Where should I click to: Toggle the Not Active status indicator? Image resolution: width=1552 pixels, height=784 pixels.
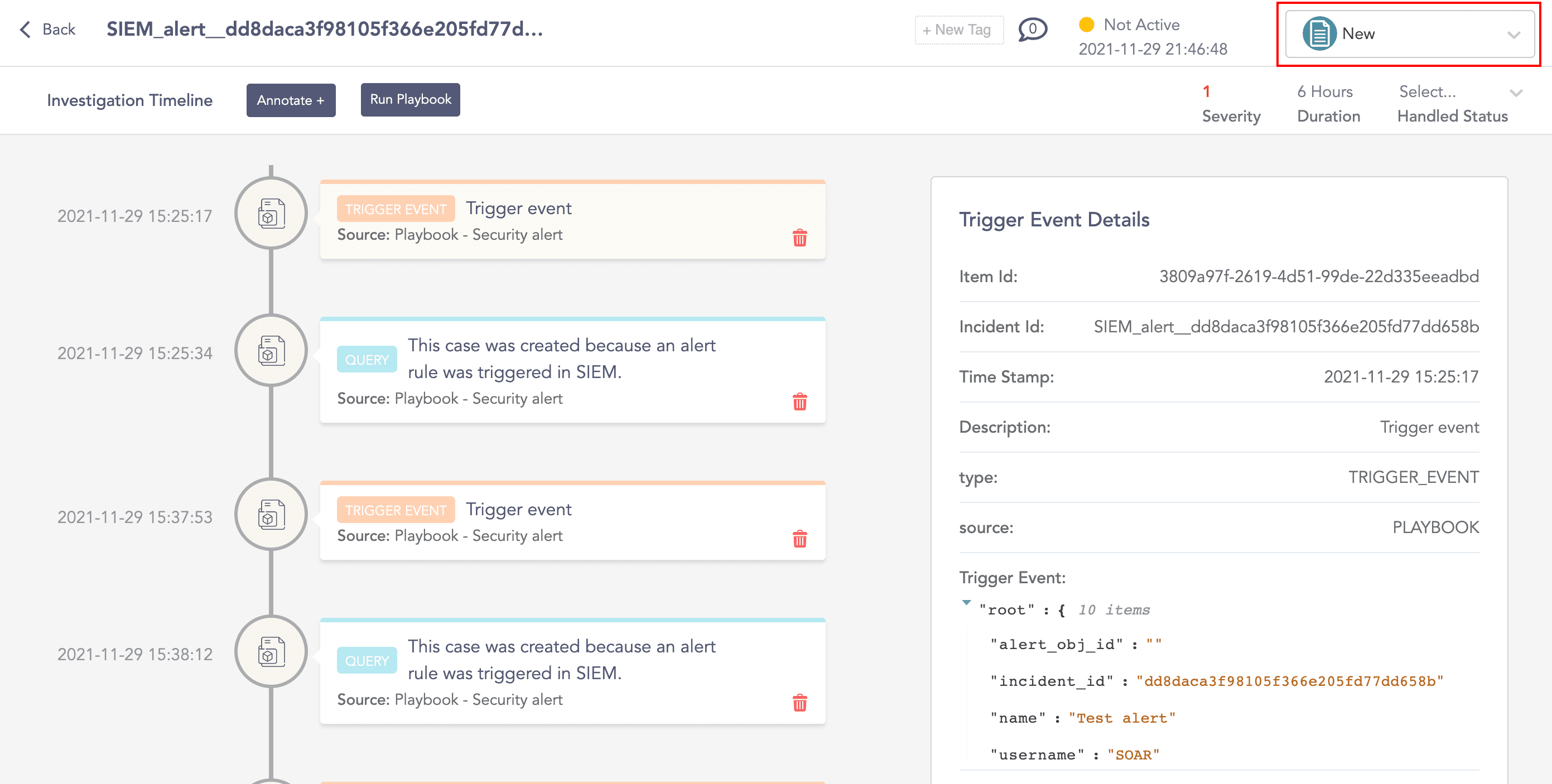pyautogui.click(x=1087, y=25)
